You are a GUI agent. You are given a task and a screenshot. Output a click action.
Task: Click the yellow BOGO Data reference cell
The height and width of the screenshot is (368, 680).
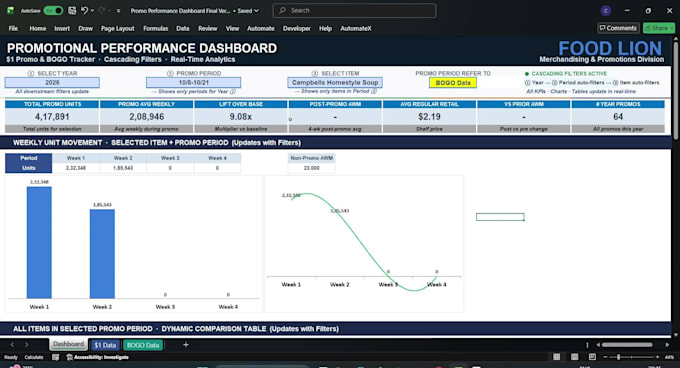coord(453,82)
